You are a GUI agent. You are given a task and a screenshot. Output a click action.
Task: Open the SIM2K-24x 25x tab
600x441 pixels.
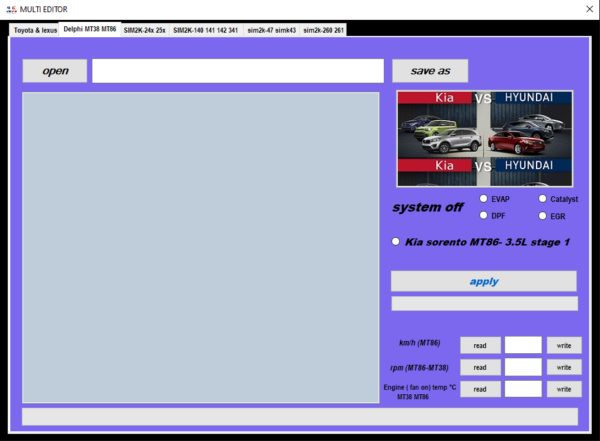[x=145, y=30]
